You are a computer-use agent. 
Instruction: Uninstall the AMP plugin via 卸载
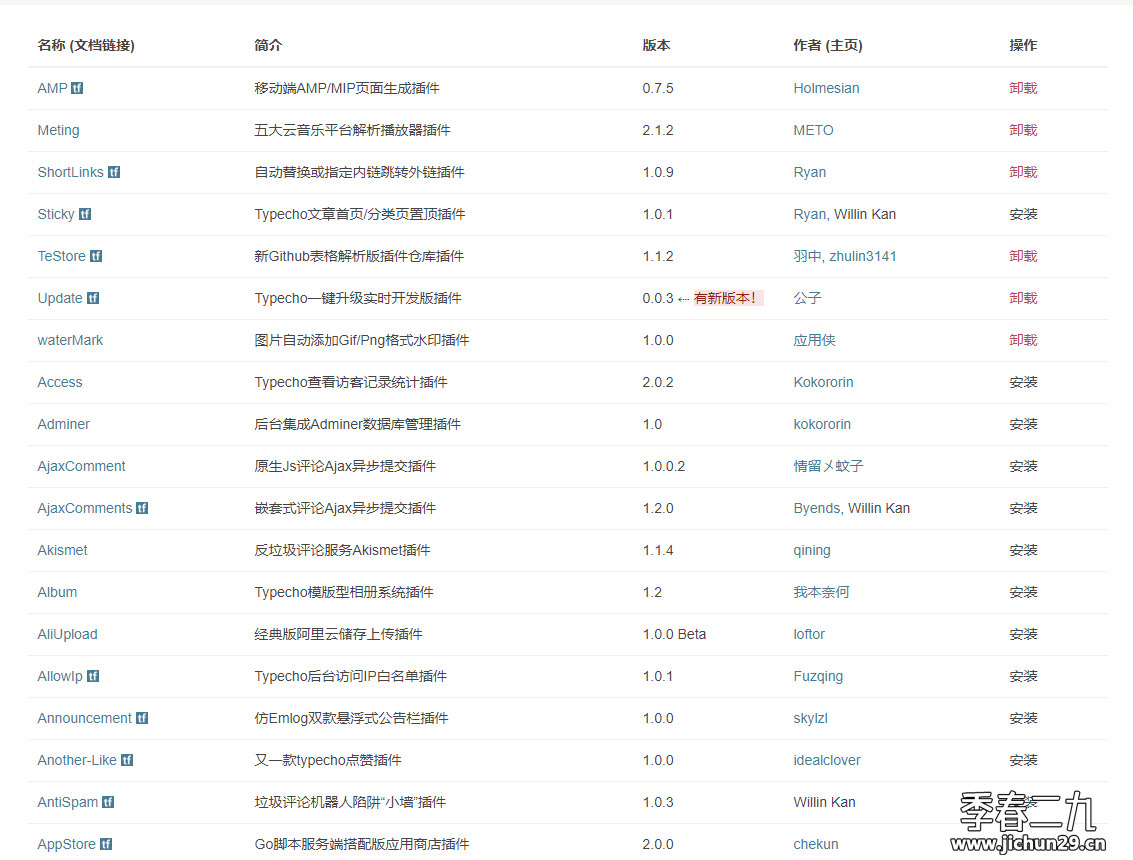(1023, 88)
